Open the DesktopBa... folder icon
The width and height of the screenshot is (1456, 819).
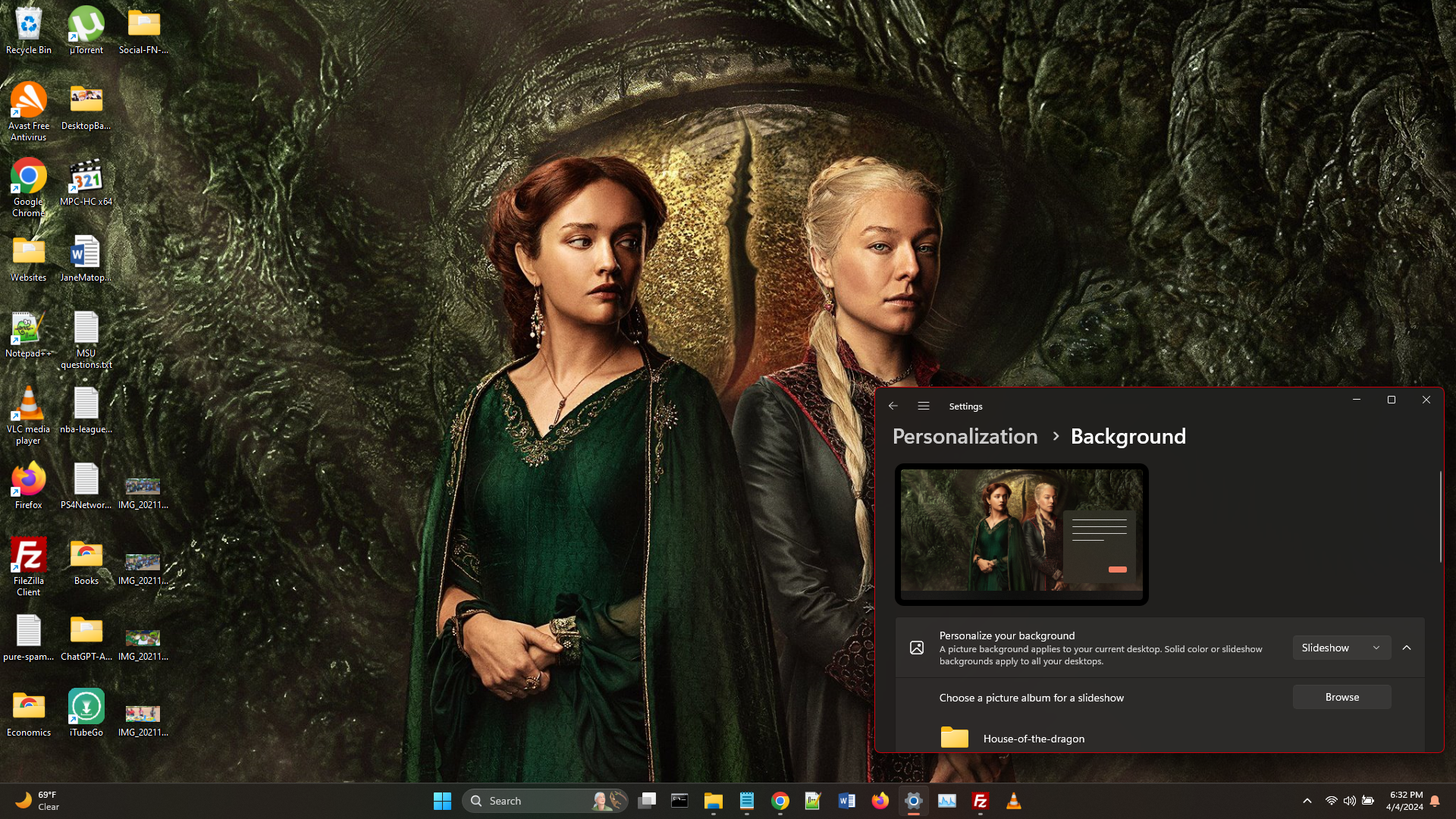point(86,106)
